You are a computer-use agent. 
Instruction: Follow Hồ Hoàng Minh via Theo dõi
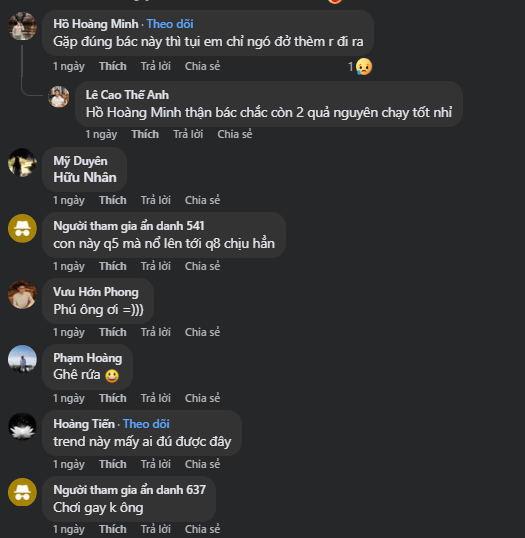point(170,24)
